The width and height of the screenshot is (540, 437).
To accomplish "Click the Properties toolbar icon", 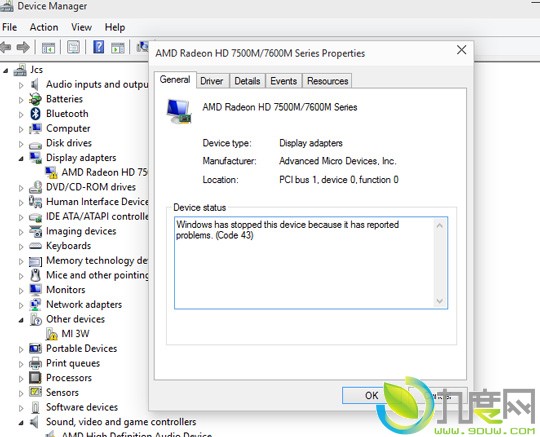I will [x=73, y=47].
